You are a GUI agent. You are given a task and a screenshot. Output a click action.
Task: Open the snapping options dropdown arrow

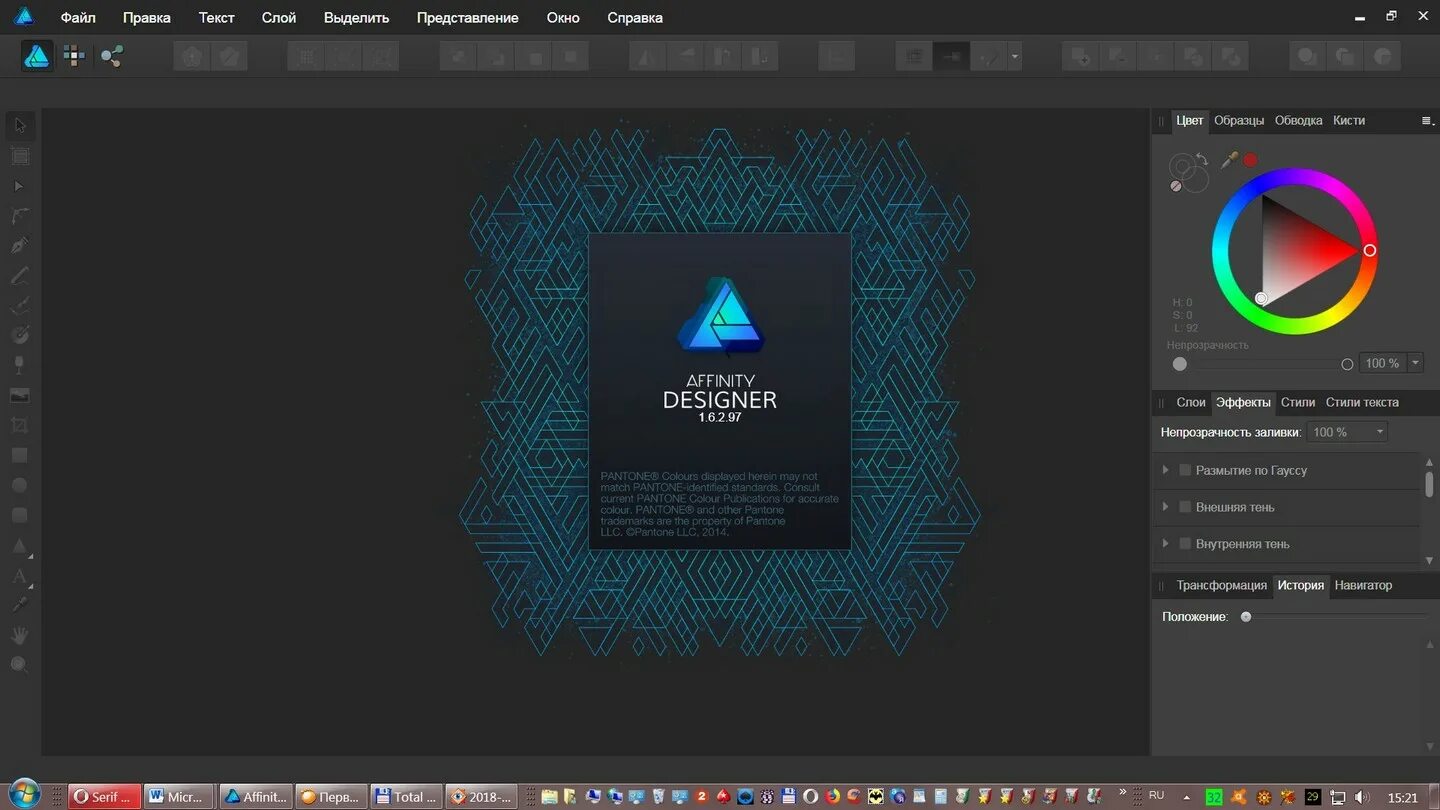pos(1015,57)
